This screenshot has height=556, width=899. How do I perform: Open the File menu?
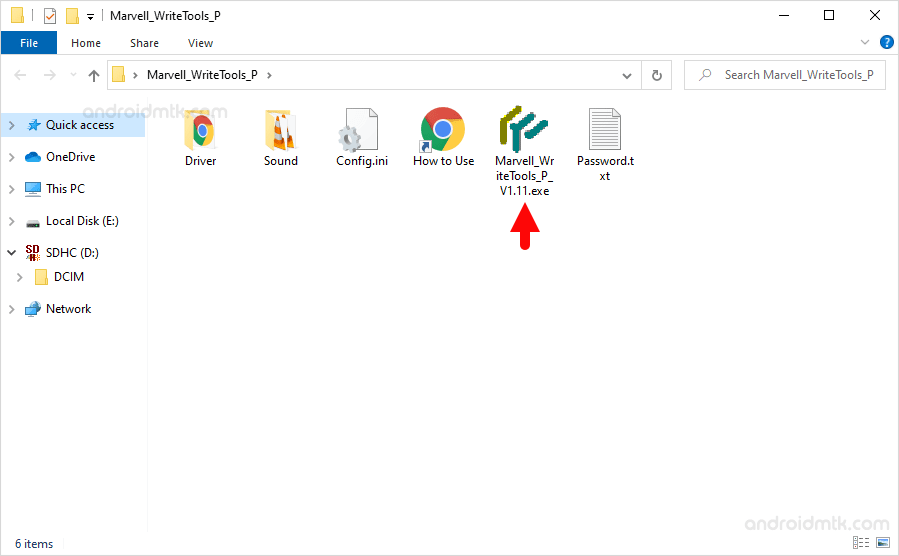29,43
